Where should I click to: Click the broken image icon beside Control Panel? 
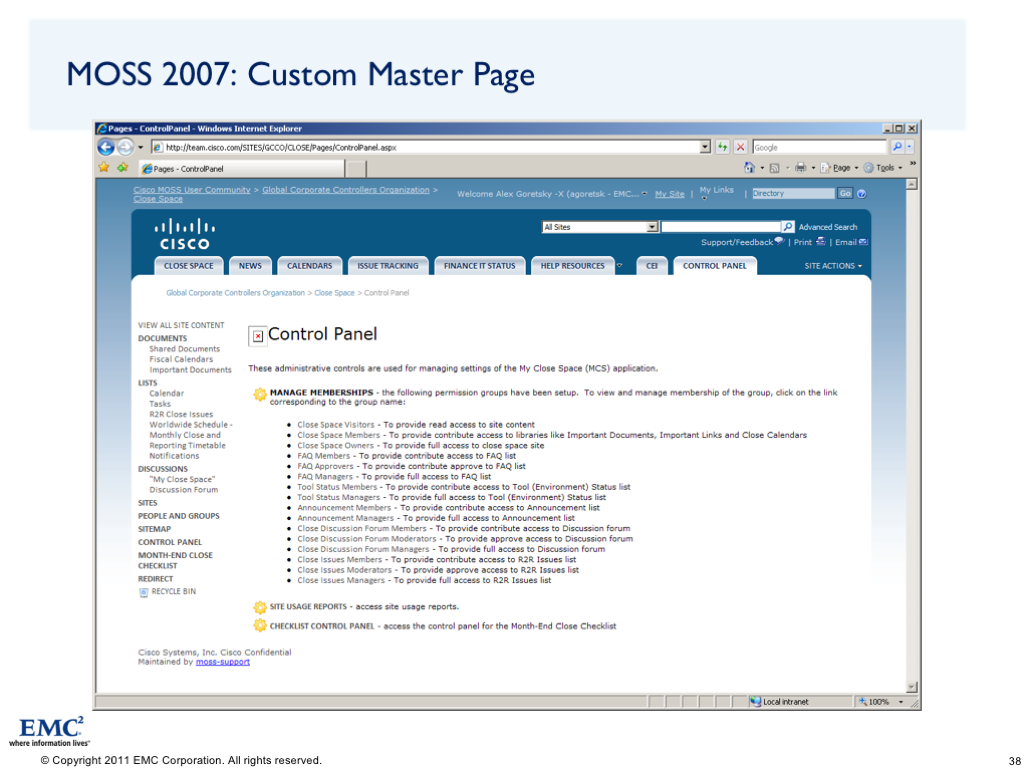click(258, 336)
